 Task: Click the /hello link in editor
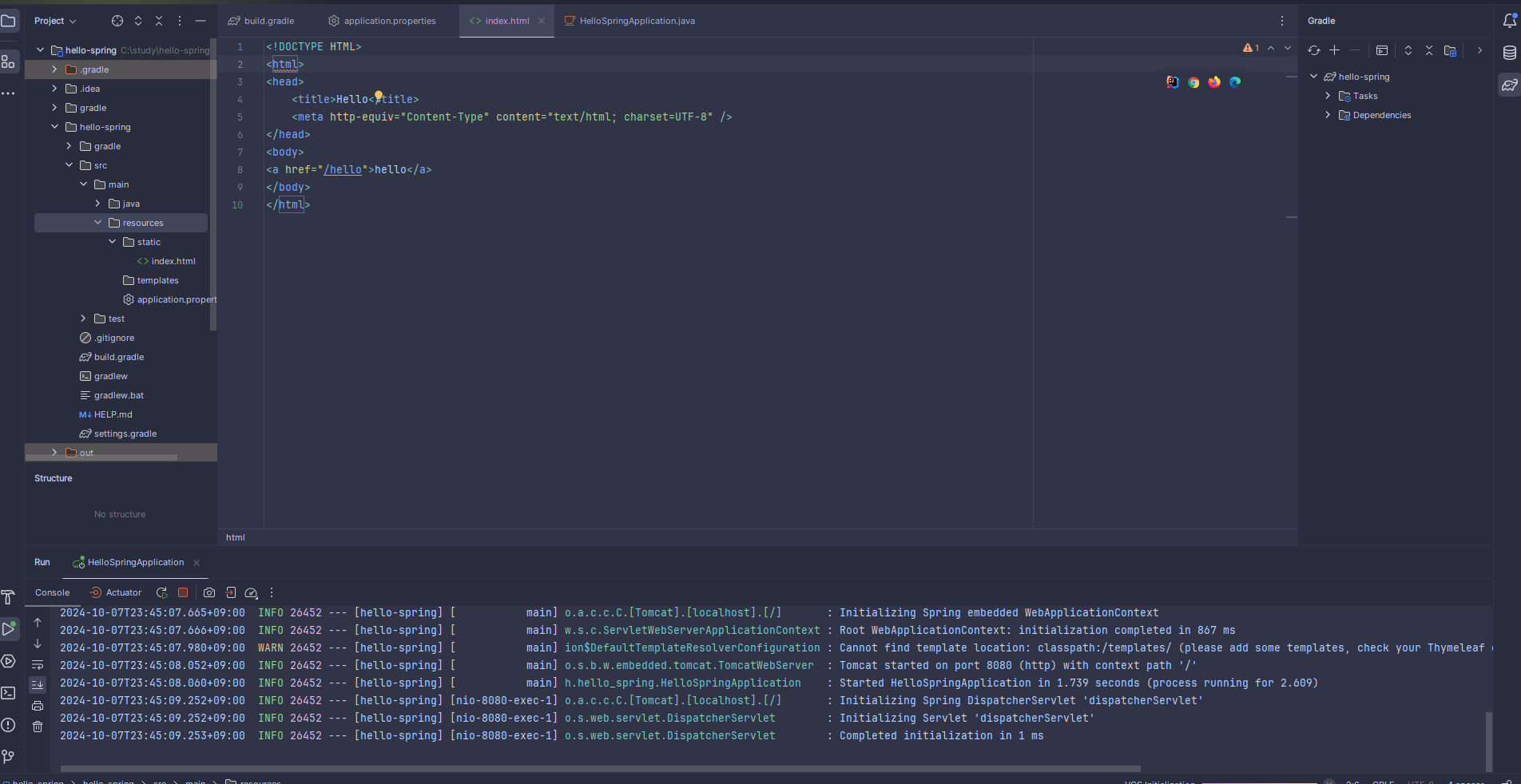(x=343, y=169)
